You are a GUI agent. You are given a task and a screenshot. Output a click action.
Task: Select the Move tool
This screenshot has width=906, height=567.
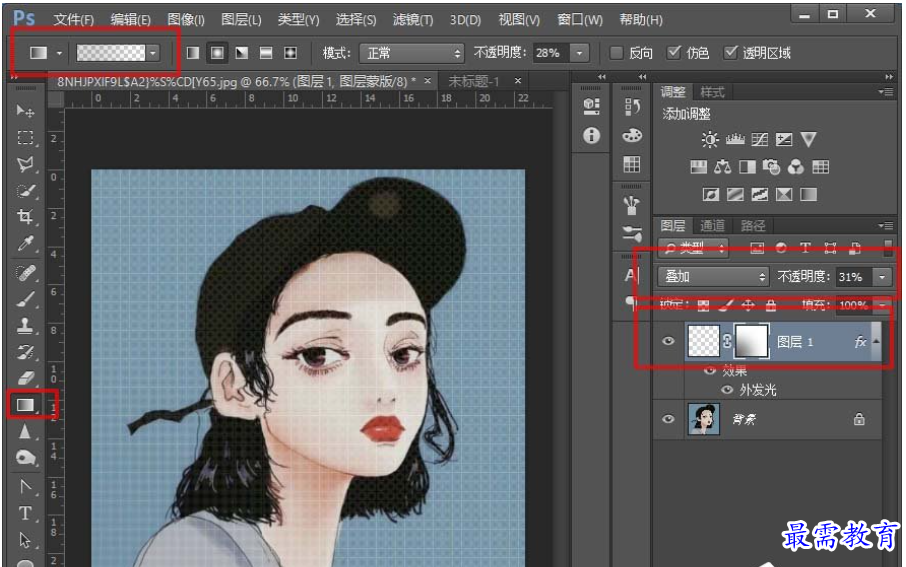pyautogui.click(x=25, y=110)
